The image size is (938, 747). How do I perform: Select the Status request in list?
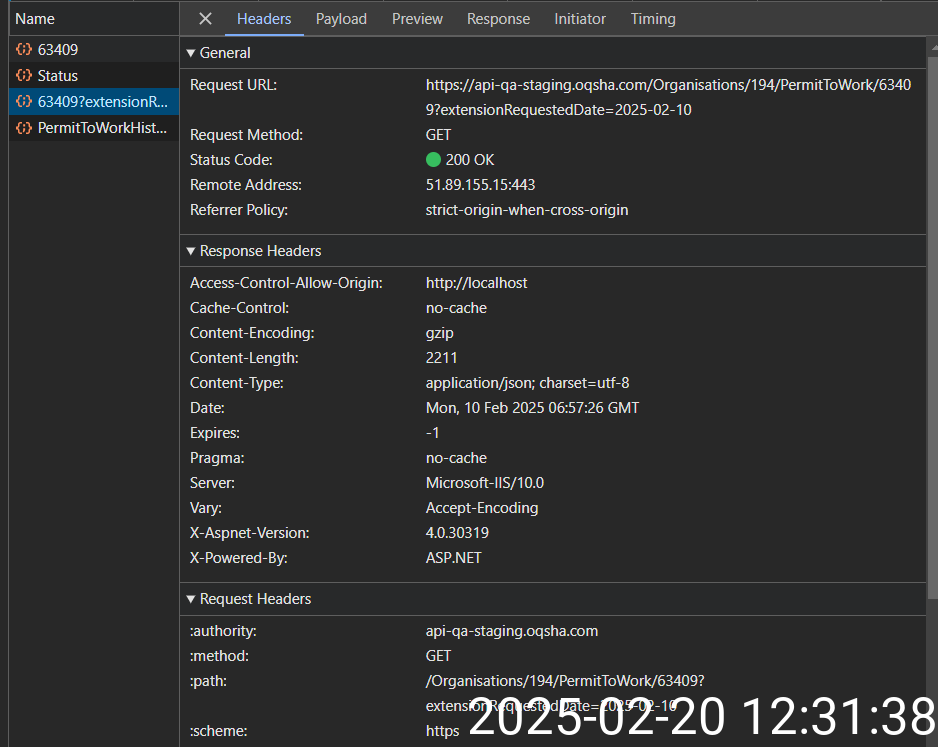[x=58, y=75]
